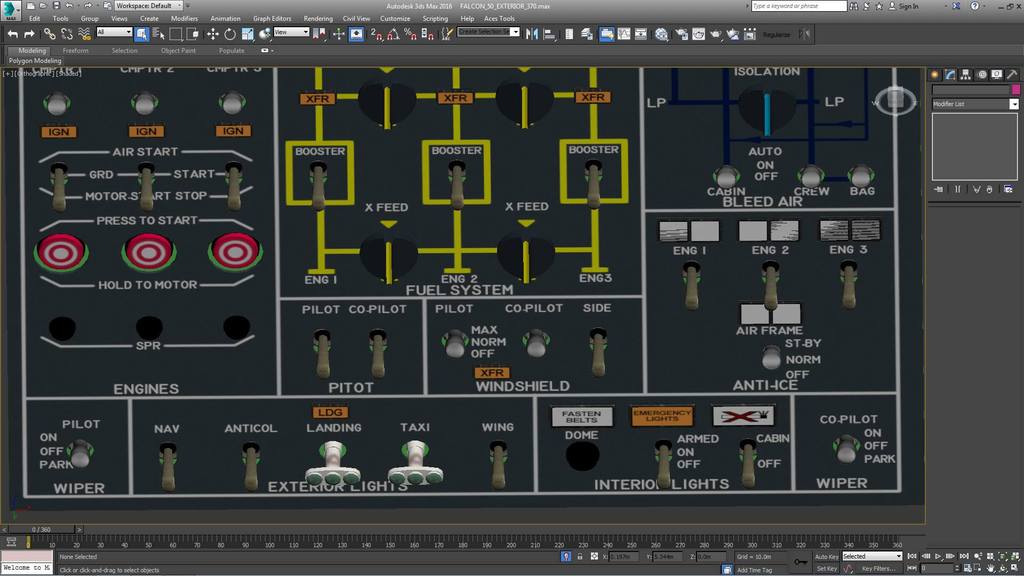Open the selection filter 'All' dropdown
1024x576 pixels.
click(x=115, y=33)
